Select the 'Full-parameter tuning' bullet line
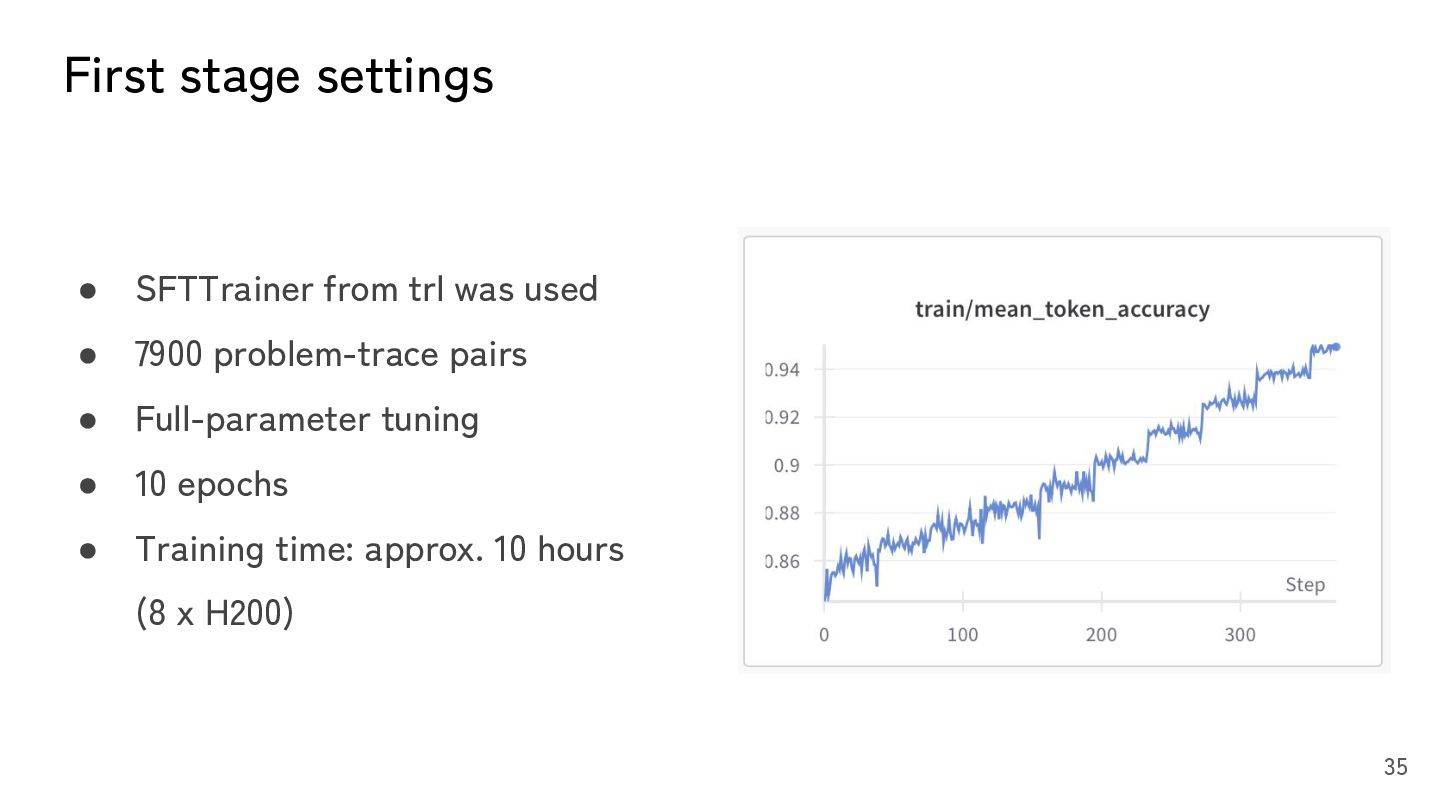 [307, 420]
